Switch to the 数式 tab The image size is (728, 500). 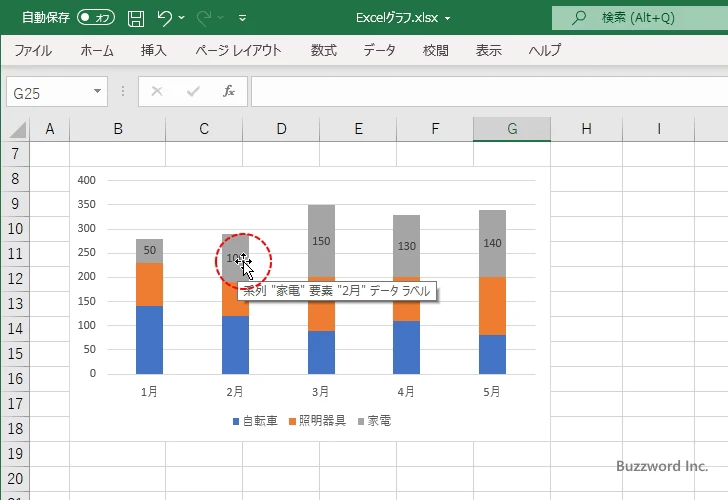click(x=324, y=50)
